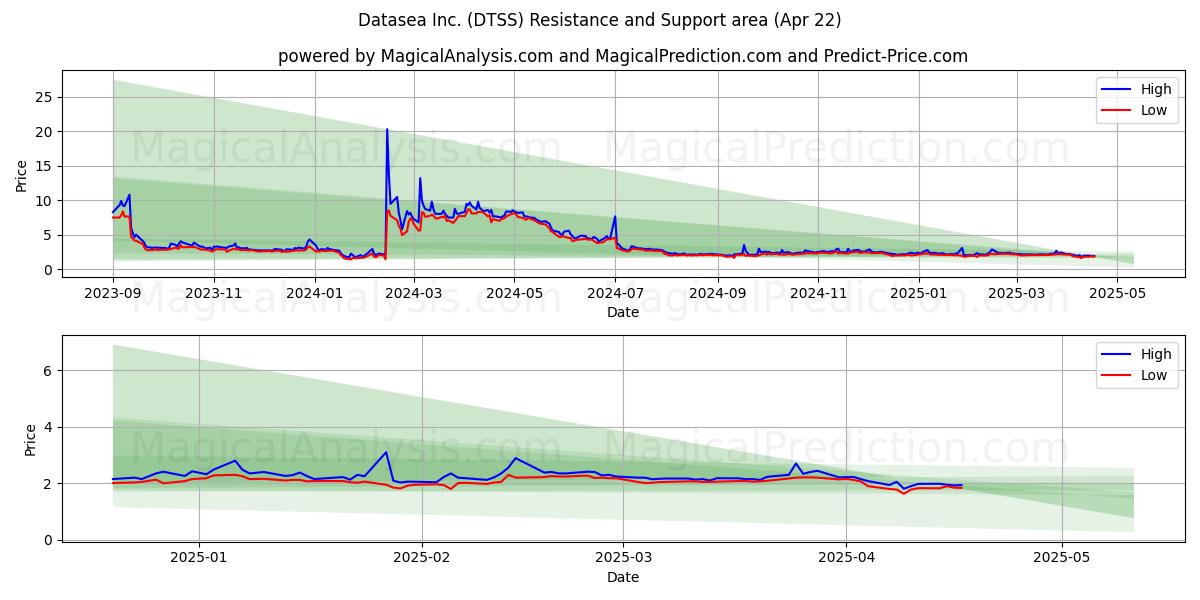Click the '2024-05' tick label
The width and height of the screenshot is (1200, 600).
click(514, 293)
